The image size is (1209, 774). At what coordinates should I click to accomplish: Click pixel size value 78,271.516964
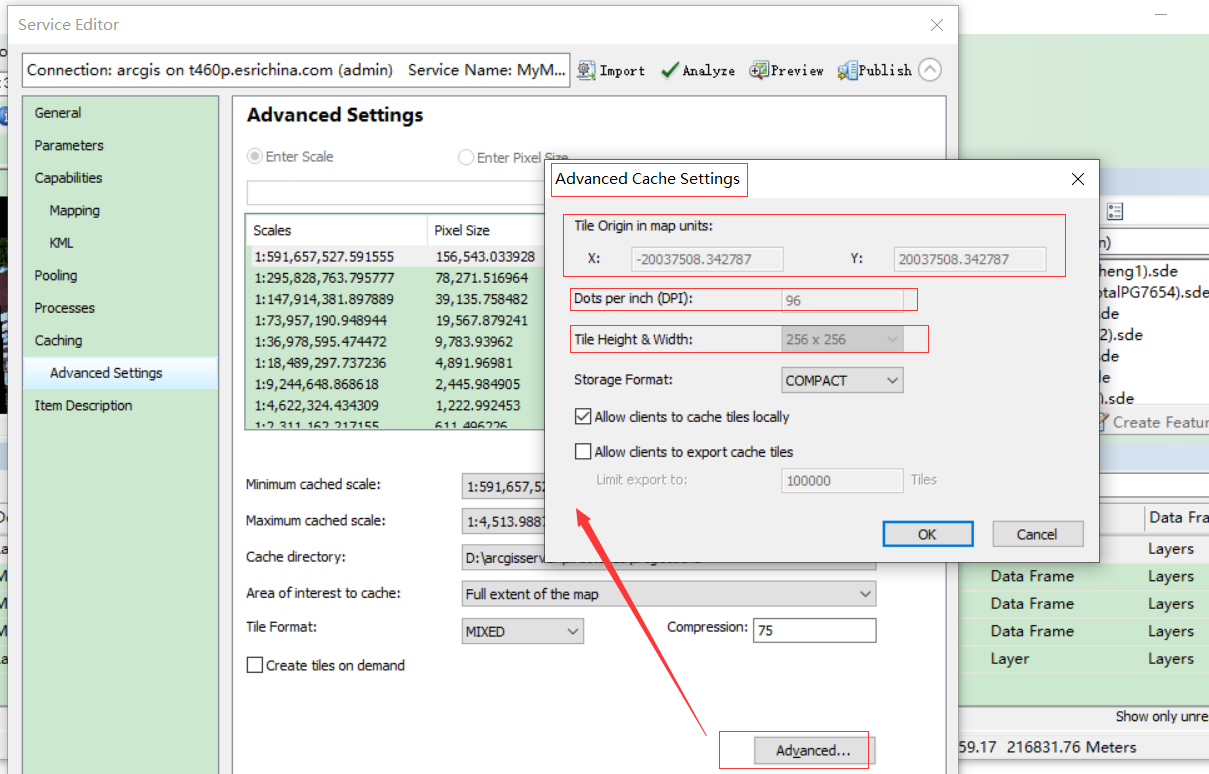point(482,277)
